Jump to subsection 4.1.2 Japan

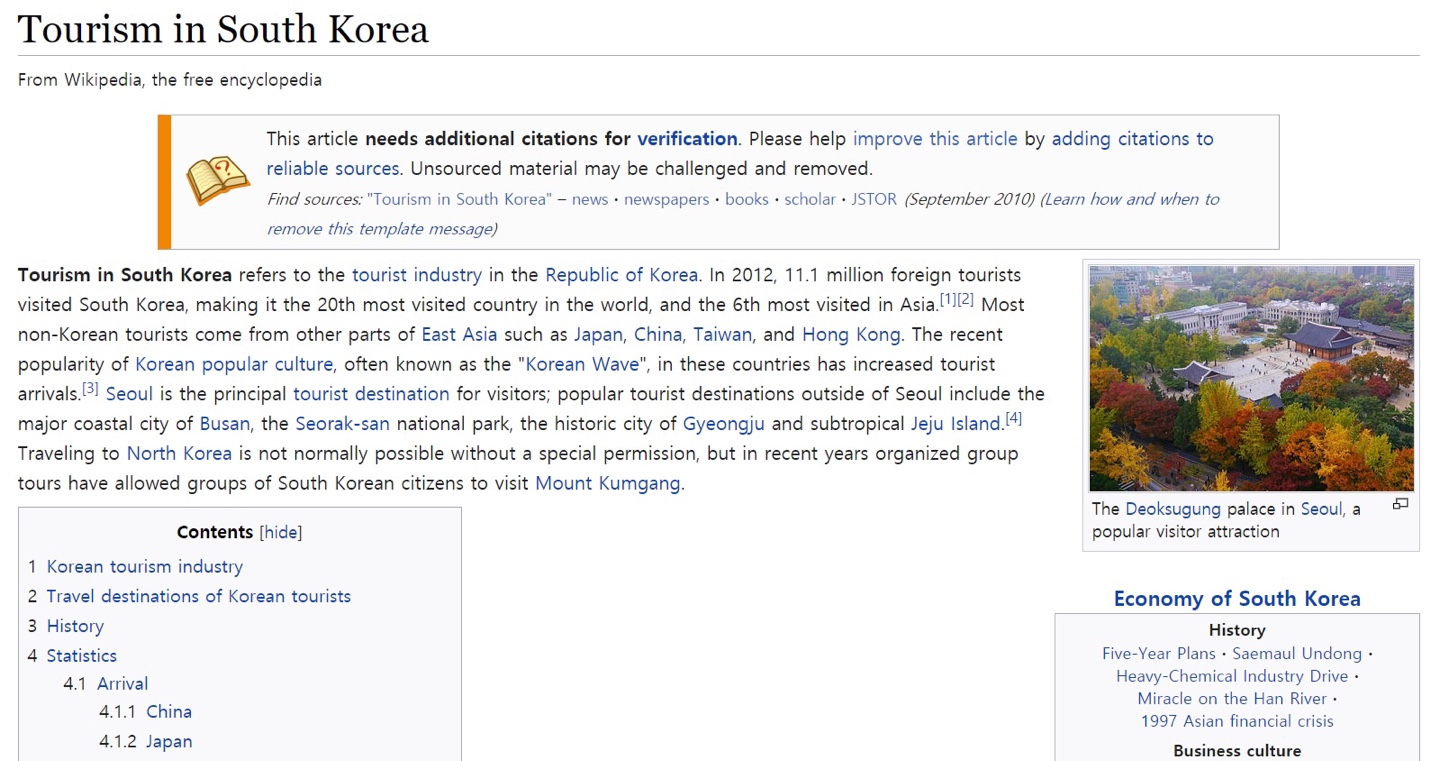tap(169, 742)
